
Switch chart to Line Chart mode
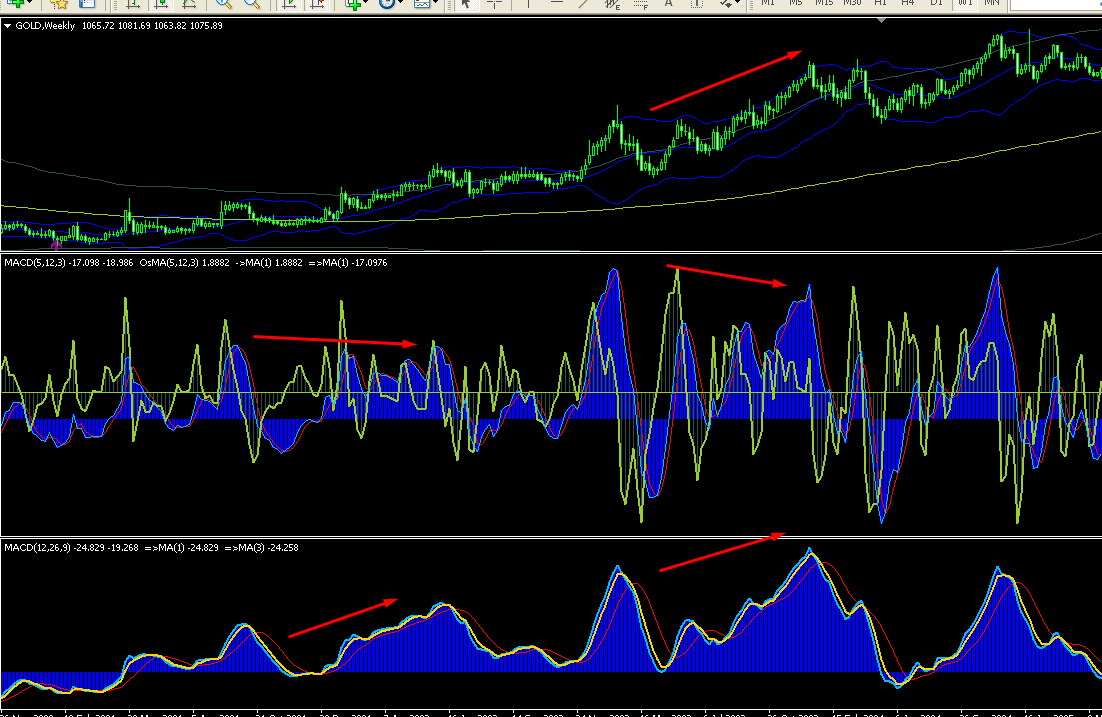pos(188,4)
